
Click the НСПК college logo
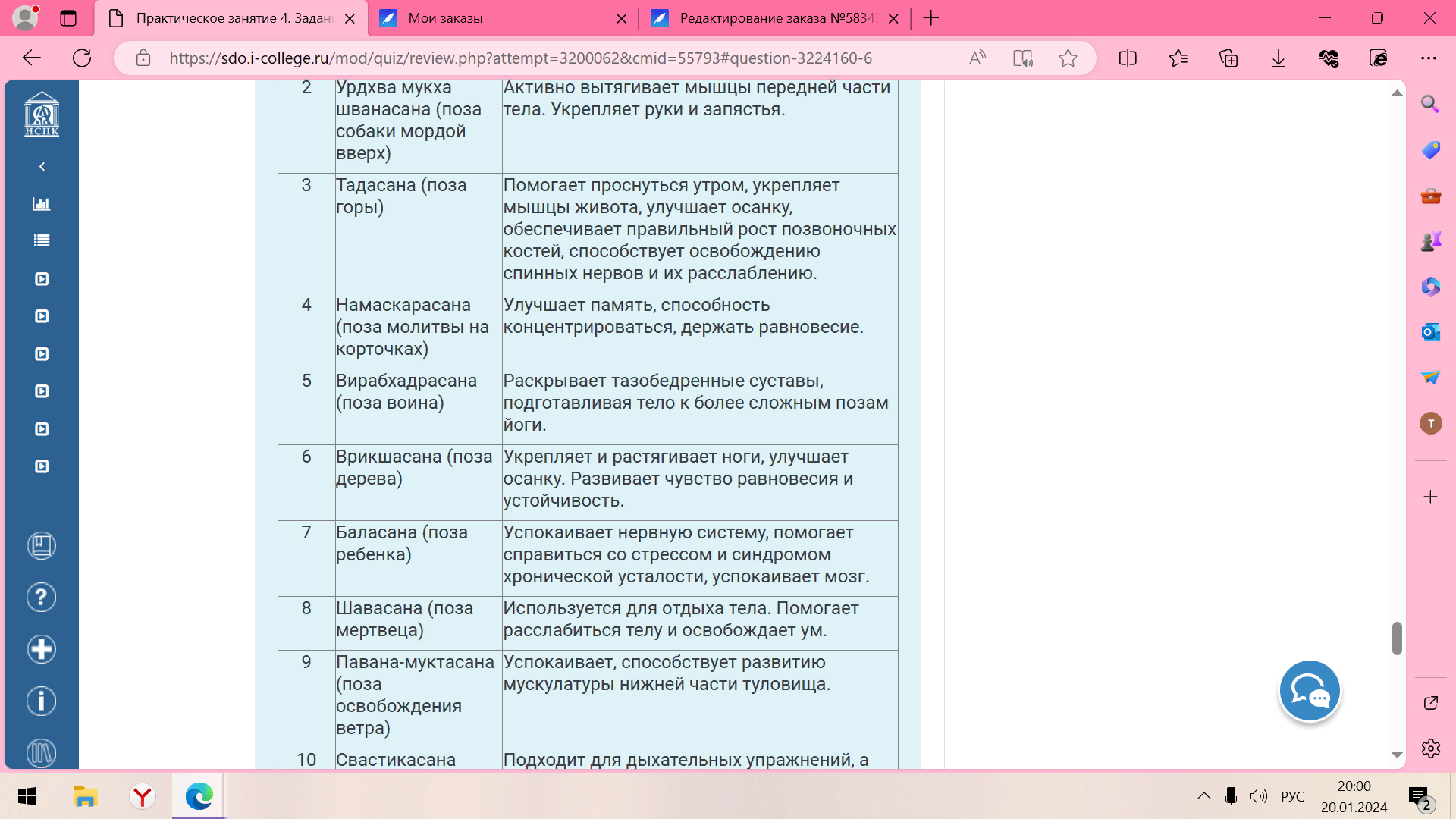42,115
